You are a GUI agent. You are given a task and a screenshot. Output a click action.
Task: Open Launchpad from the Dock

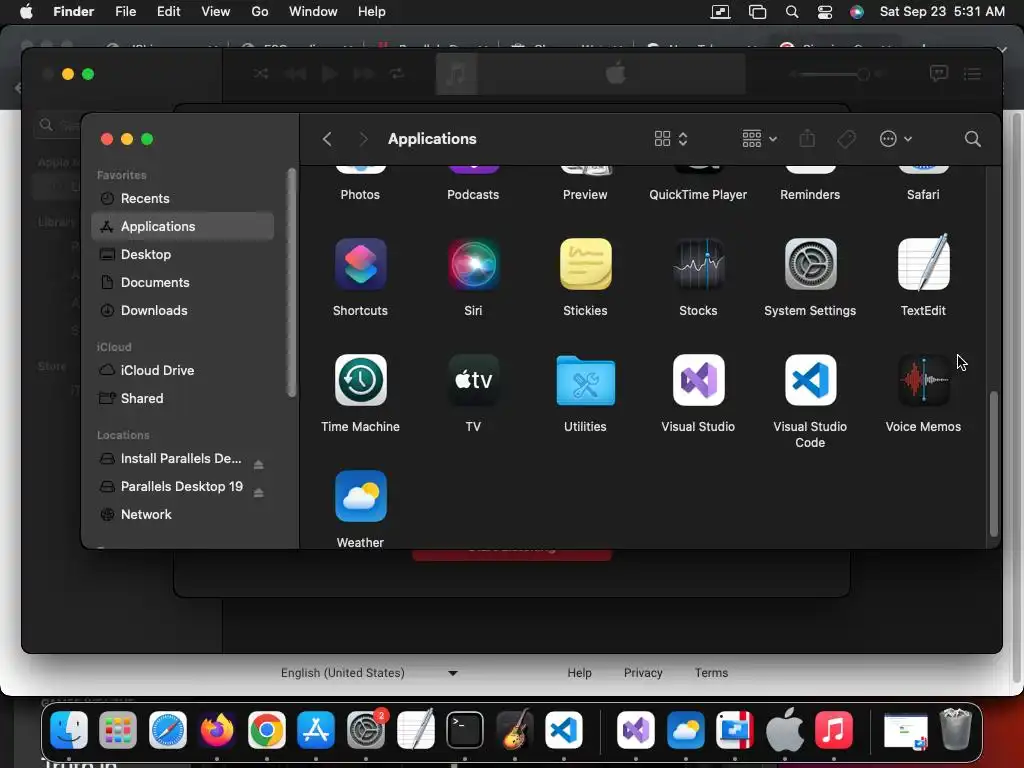118,730
